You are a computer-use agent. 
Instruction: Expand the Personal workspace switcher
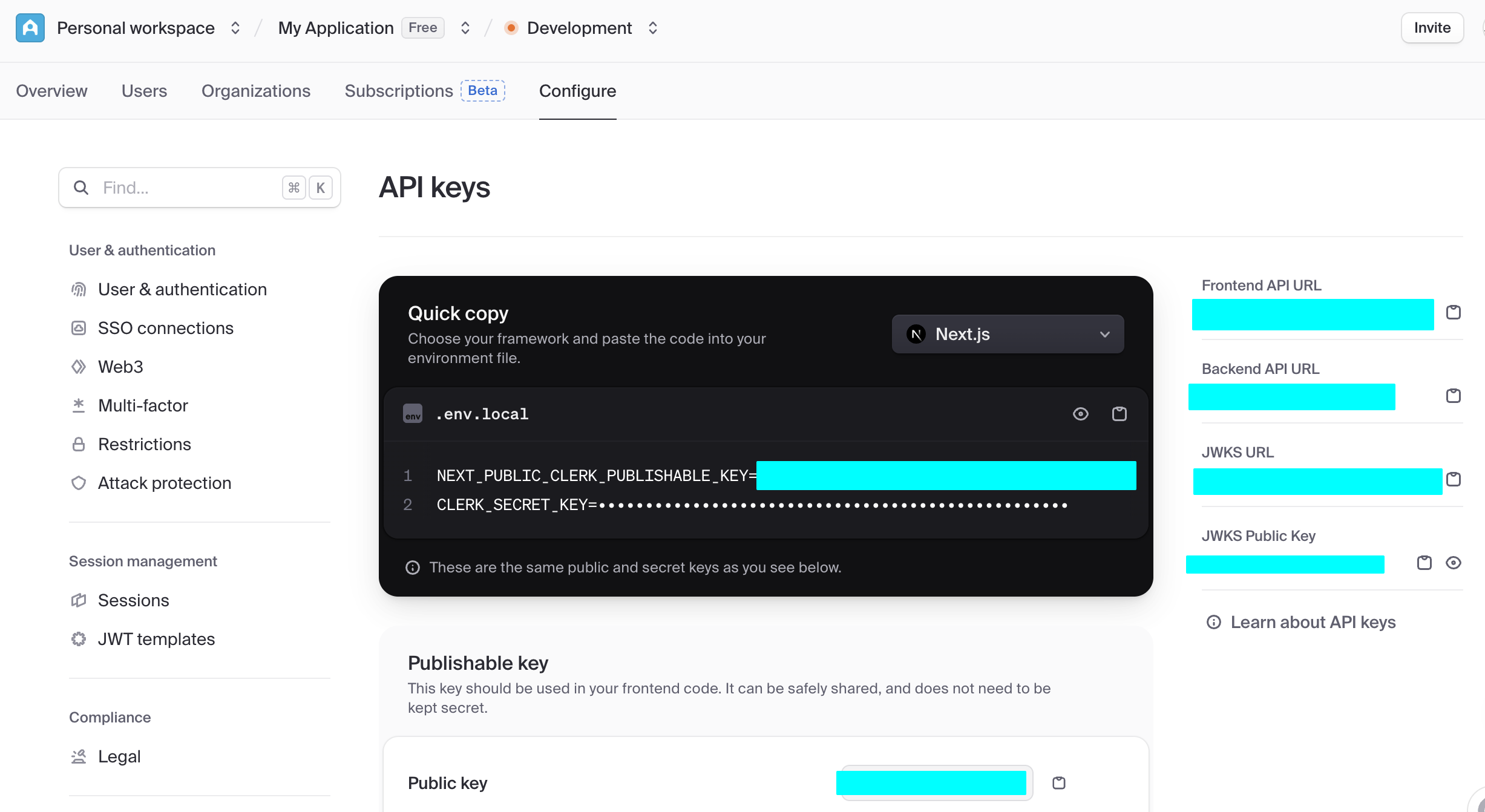point(235,28)
